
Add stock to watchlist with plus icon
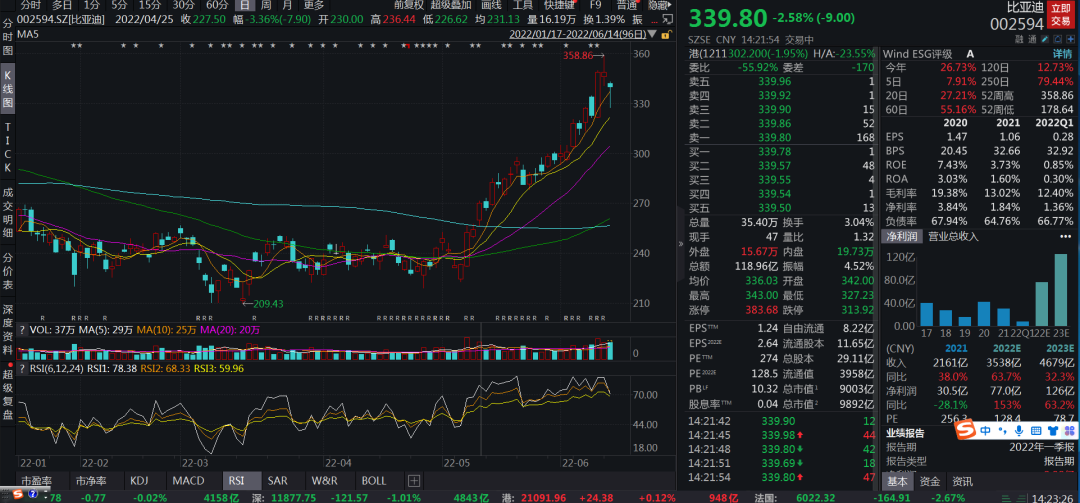click(1070, 39)
